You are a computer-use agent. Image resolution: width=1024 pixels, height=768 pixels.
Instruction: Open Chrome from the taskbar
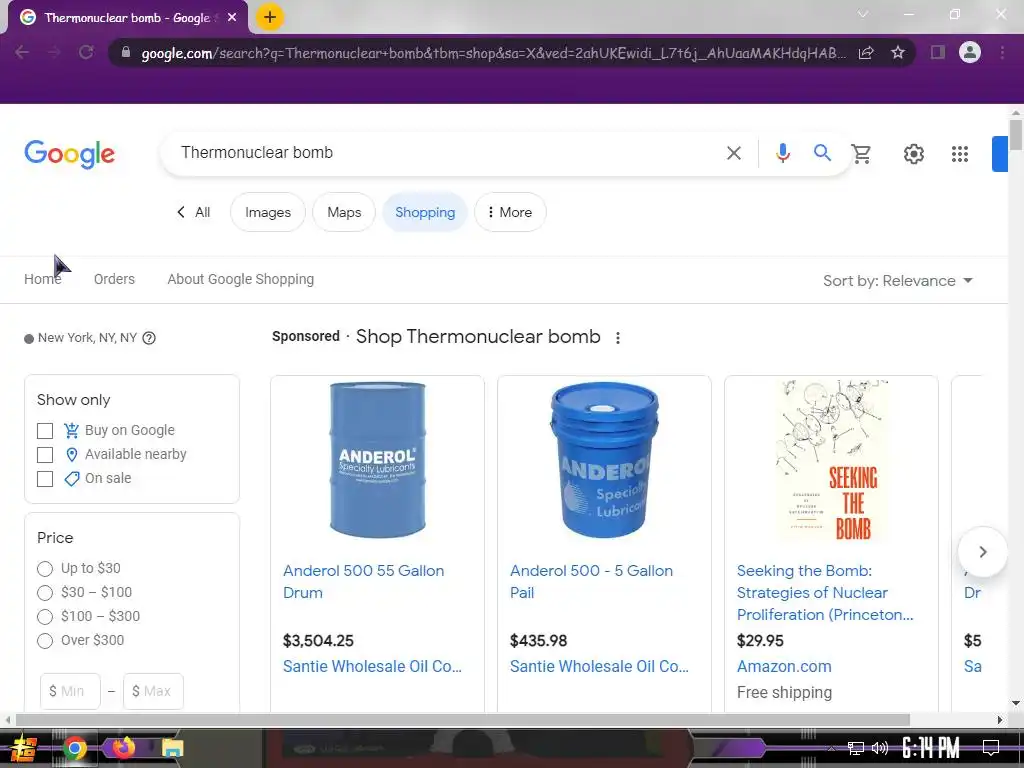point(74,748)
